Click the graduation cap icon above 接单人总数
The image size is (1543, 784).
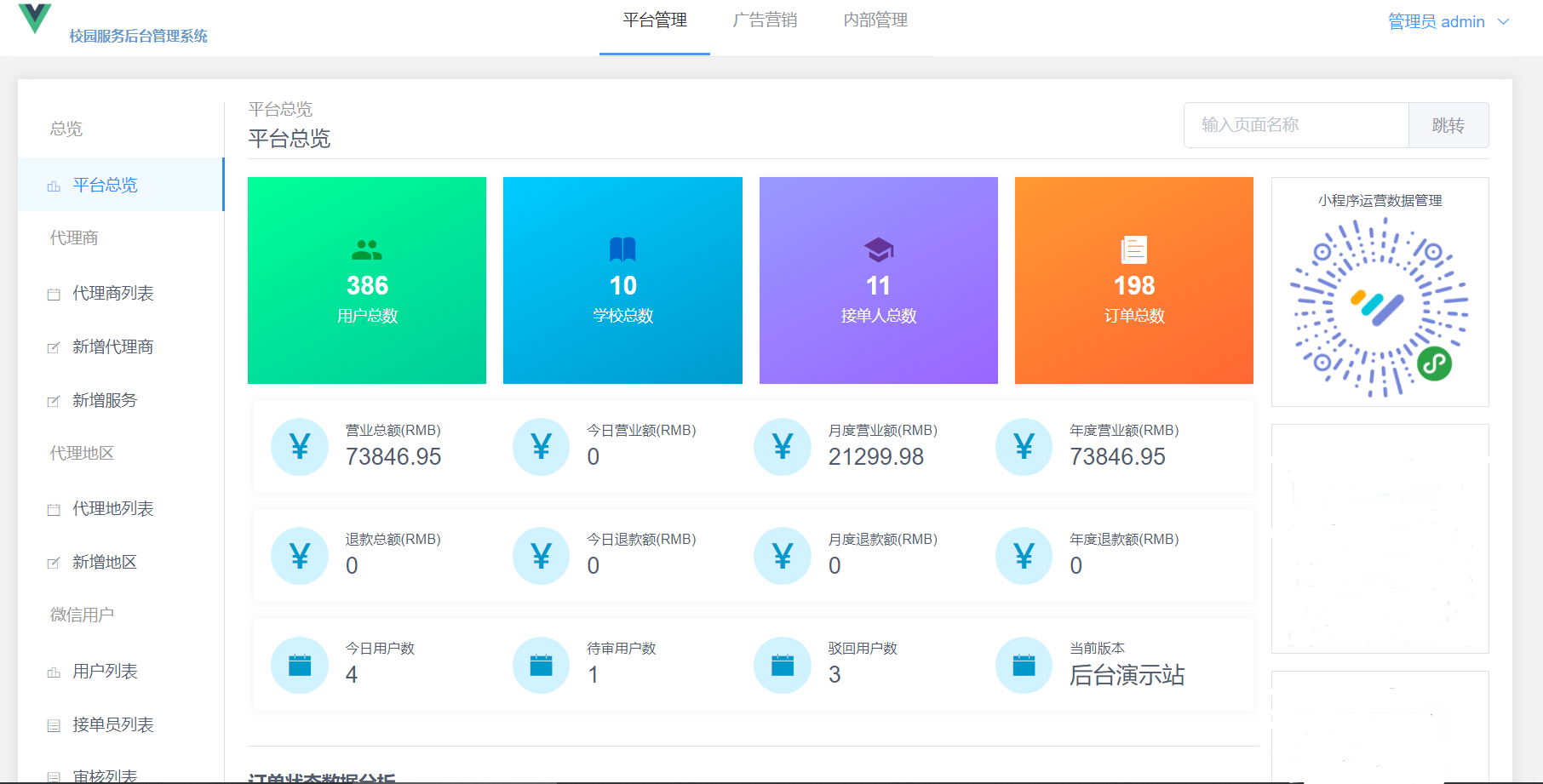pos(878,250)
